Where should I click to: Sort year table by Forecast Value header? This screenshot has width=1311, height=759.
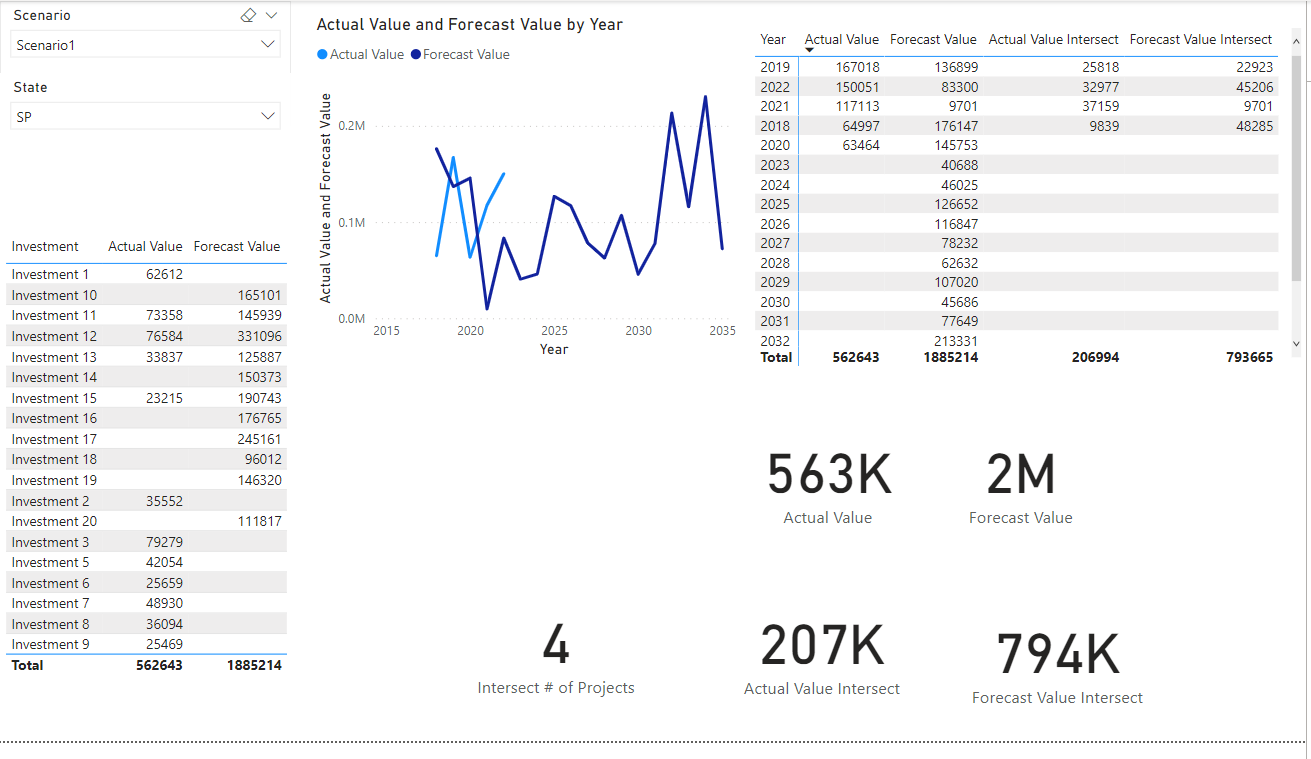point(933,40)
